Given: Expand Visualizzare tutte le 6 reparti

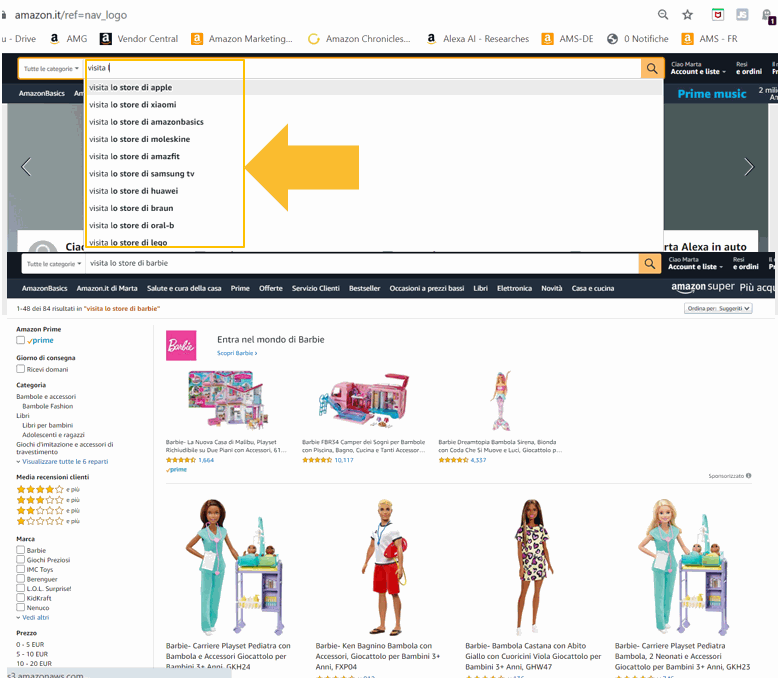Looking at the screenshot, I should click(x=64, y=462).
